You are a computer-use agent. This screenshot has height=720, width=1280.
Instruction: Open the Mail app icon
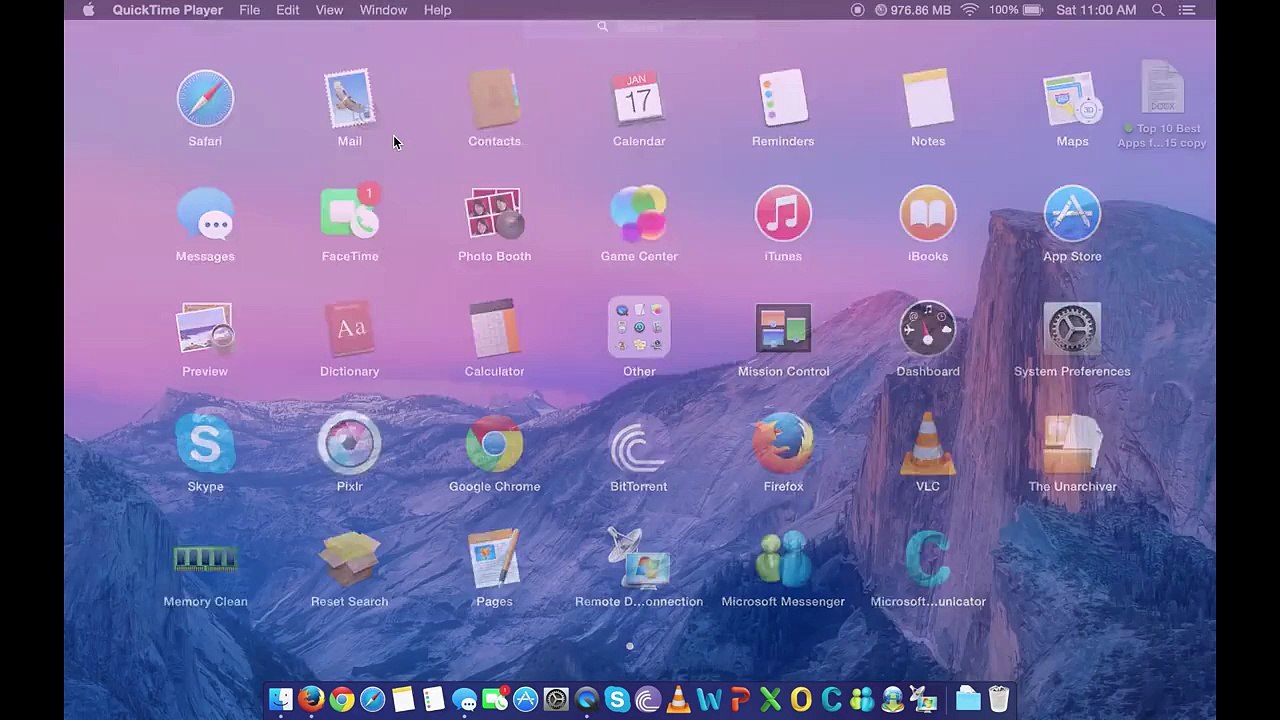coord(349,99)
